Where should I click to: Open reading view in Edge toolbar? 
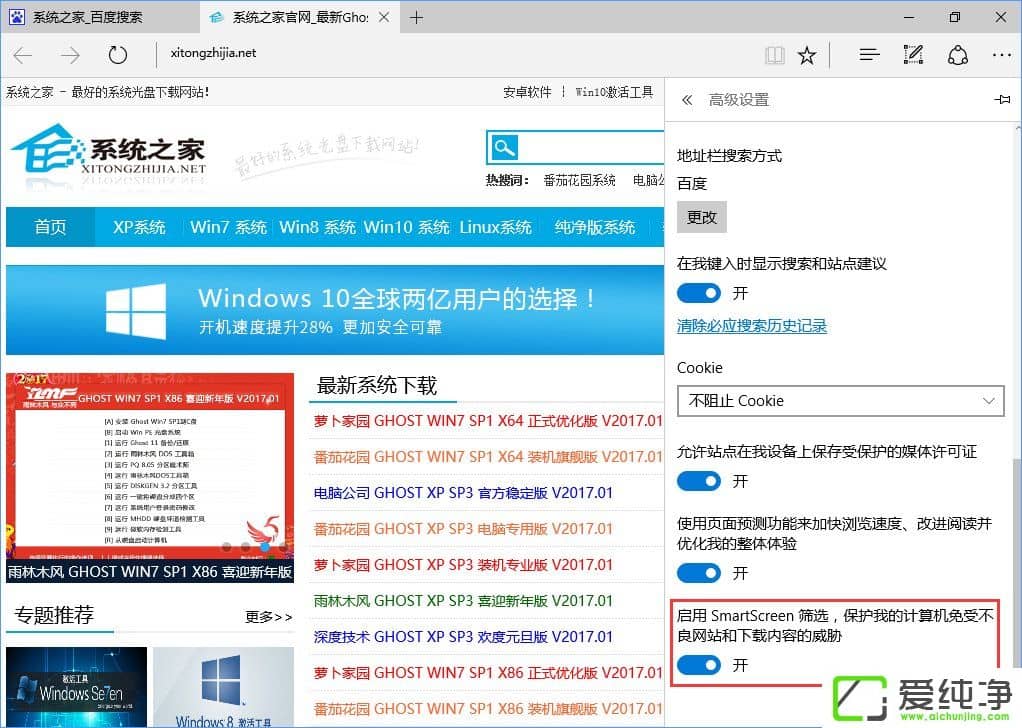coord(775,55)
